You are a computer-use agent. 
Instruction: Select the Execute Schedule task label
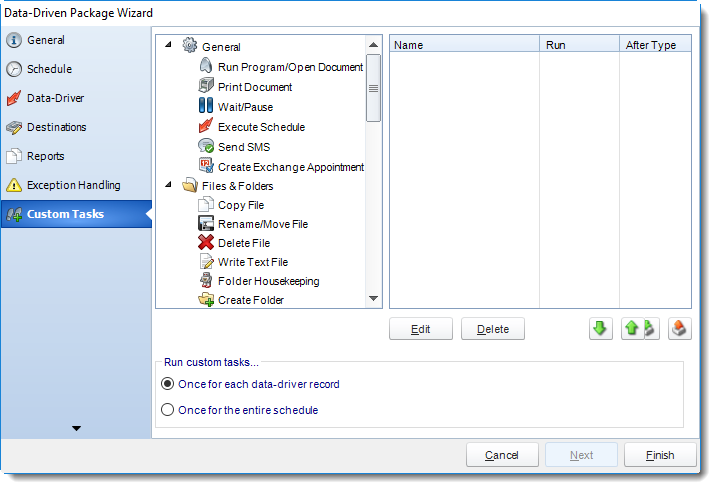point(262,127)
